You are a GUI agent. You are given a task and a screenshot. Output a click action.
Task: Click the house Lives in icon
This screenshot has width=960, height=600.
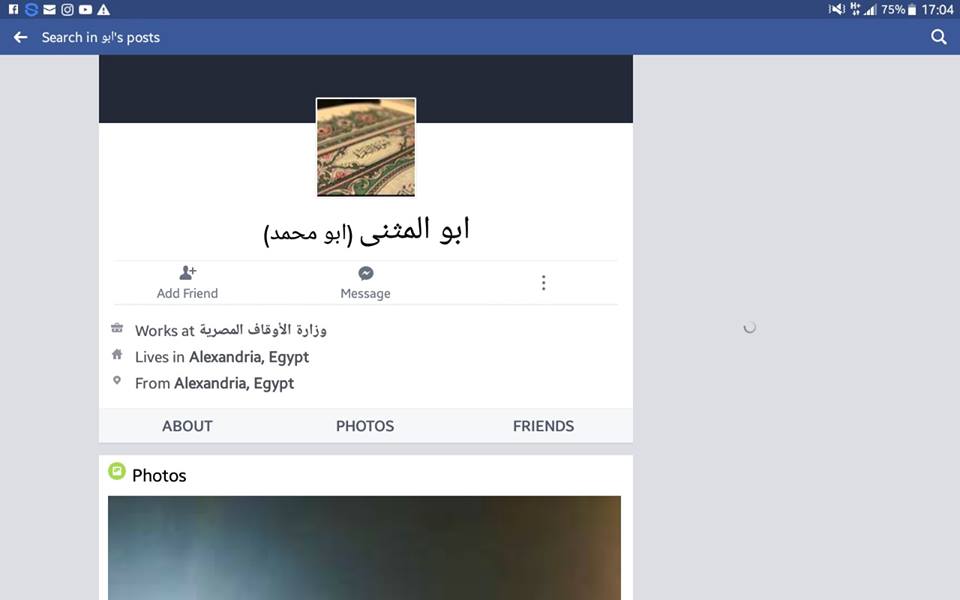tap(117, 354)
